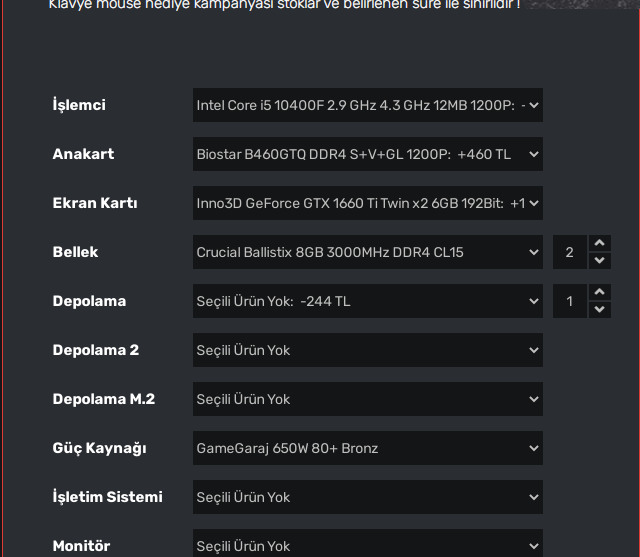Open the Depolama 2 dropdown
Screen dimensions: 640x557
(x=368, y=350)
